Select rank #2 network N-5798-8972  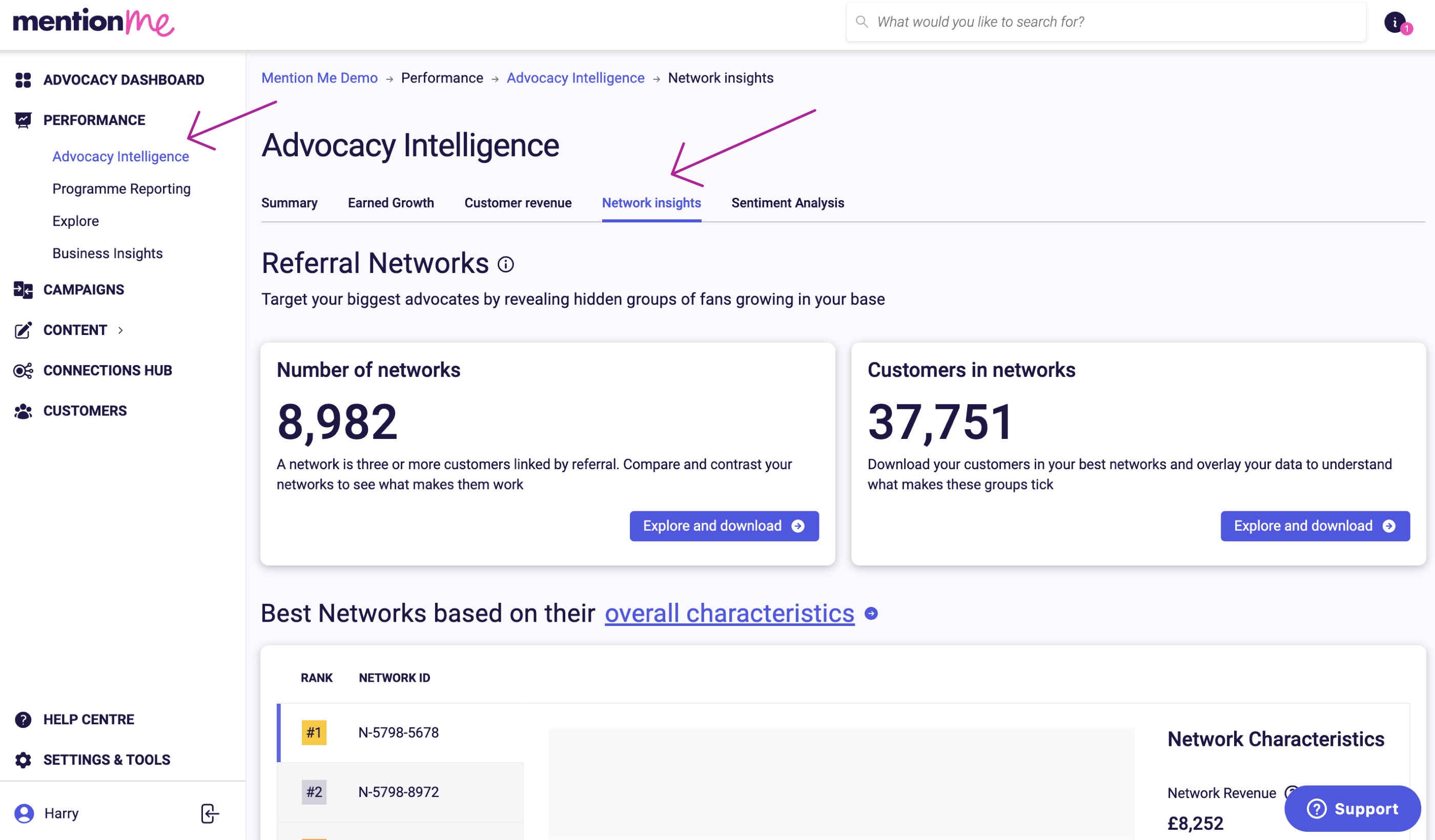pos(400,792)
